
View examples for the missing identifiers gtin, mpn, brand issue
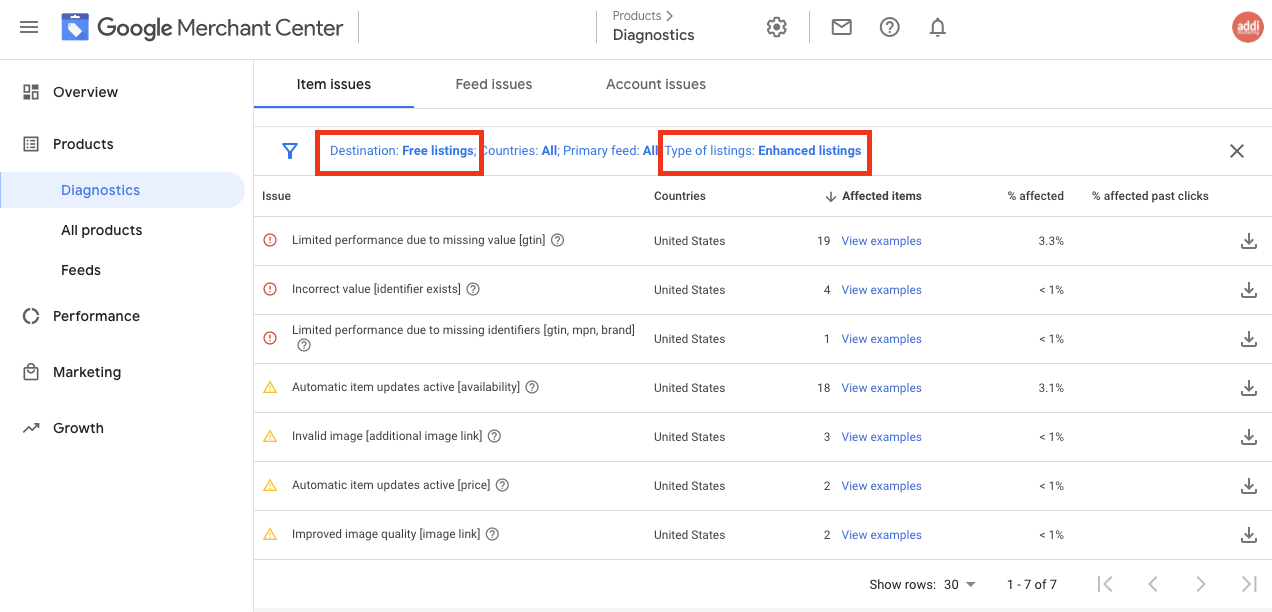tap(881, 339)
